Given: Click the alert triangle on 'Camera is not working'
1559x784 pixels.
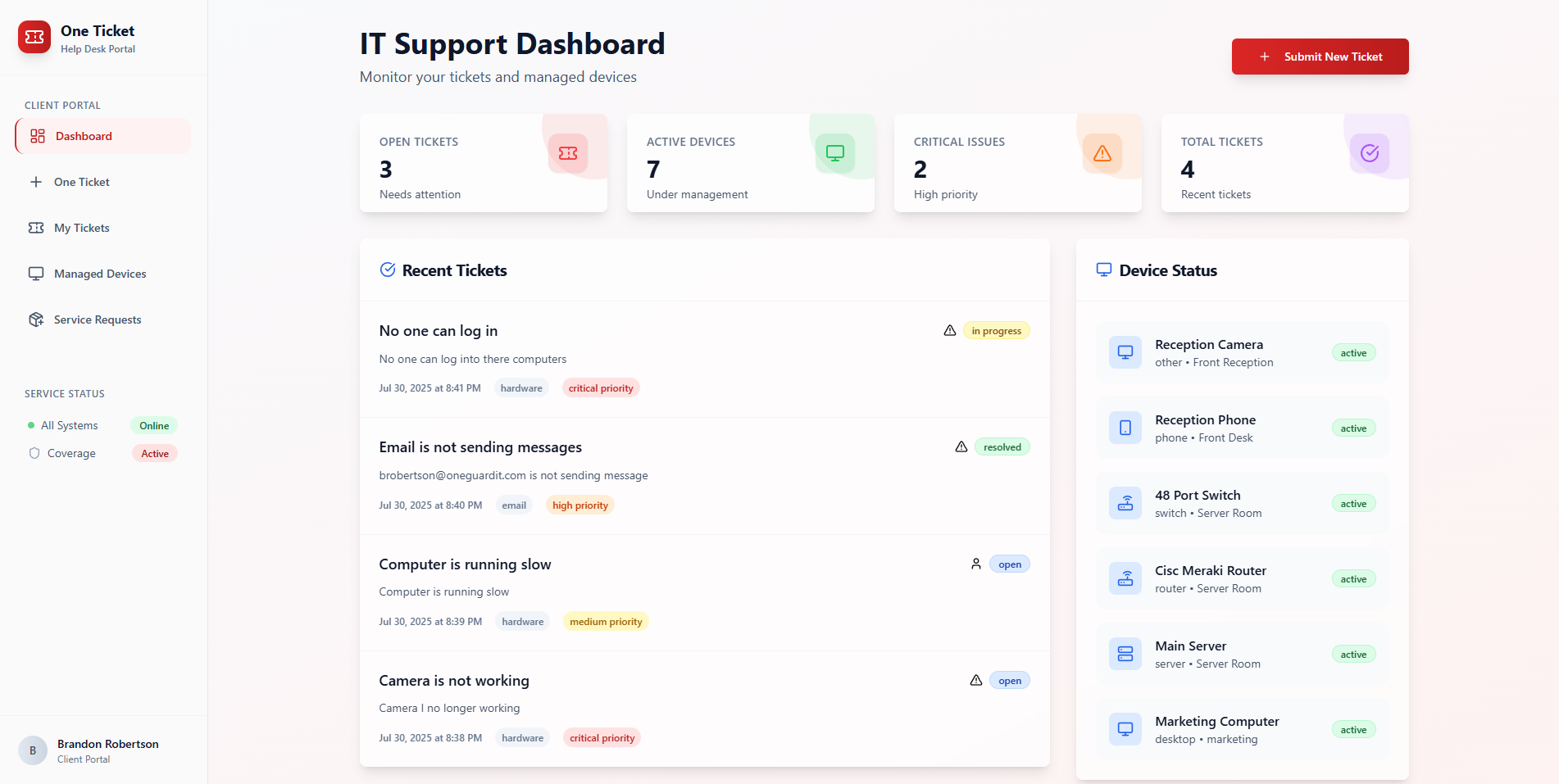Looking at the screenshot, I should tap(976, 680).
